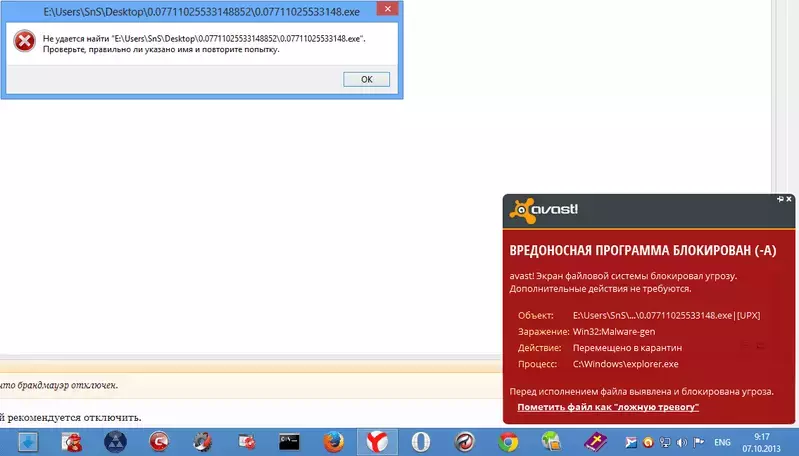Open the volume speaker tray icon
799x456 pixels.
tap(682, 442)
